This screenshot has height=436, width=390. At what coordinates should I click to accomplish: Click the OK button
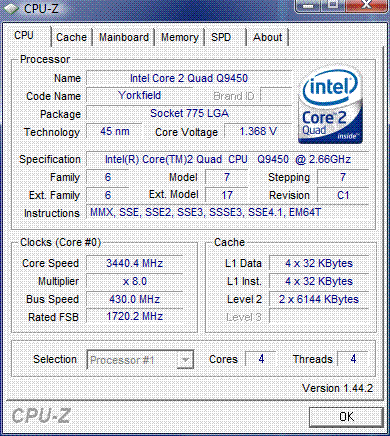[346, 417]
